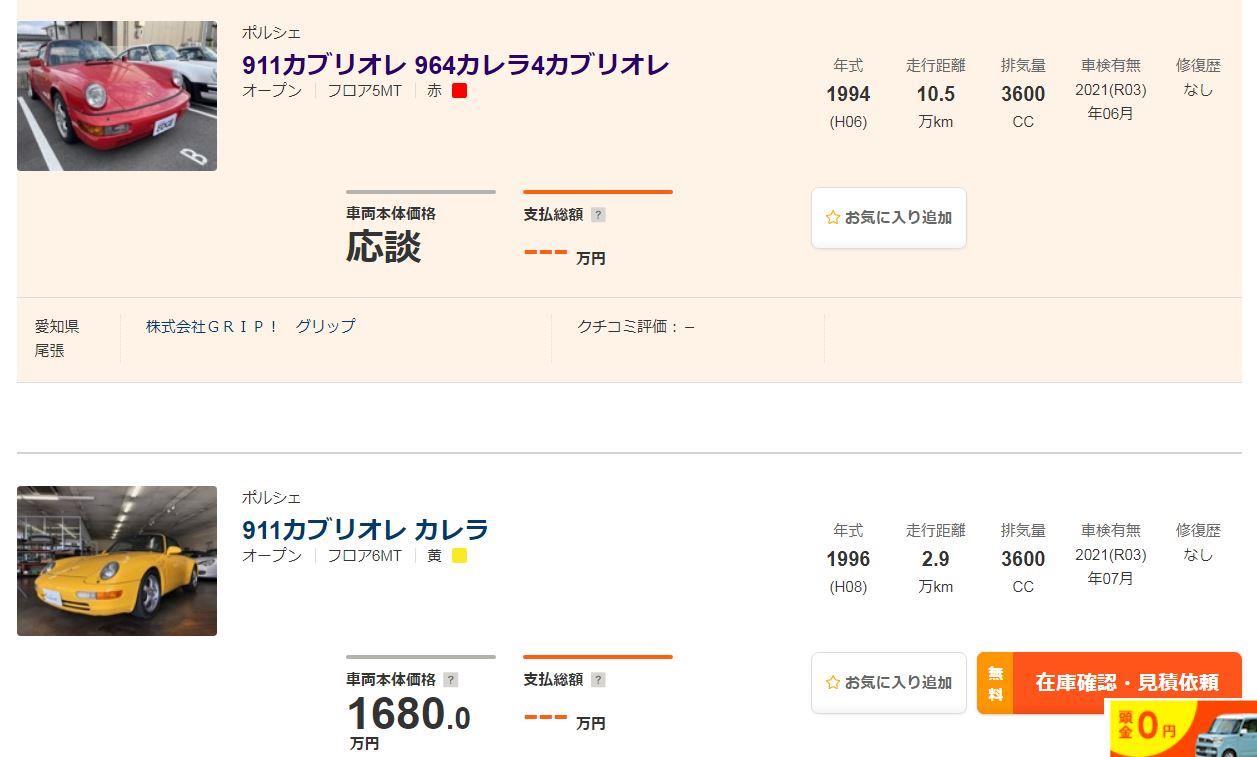The image size is (1257, 757).
Task: Click the yellow color swatch
Action: [460, 556]
